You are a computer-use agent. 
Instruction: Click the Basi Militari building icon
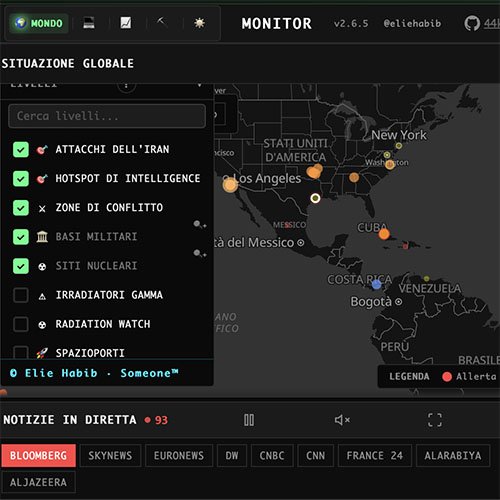(x=42, y=237)
